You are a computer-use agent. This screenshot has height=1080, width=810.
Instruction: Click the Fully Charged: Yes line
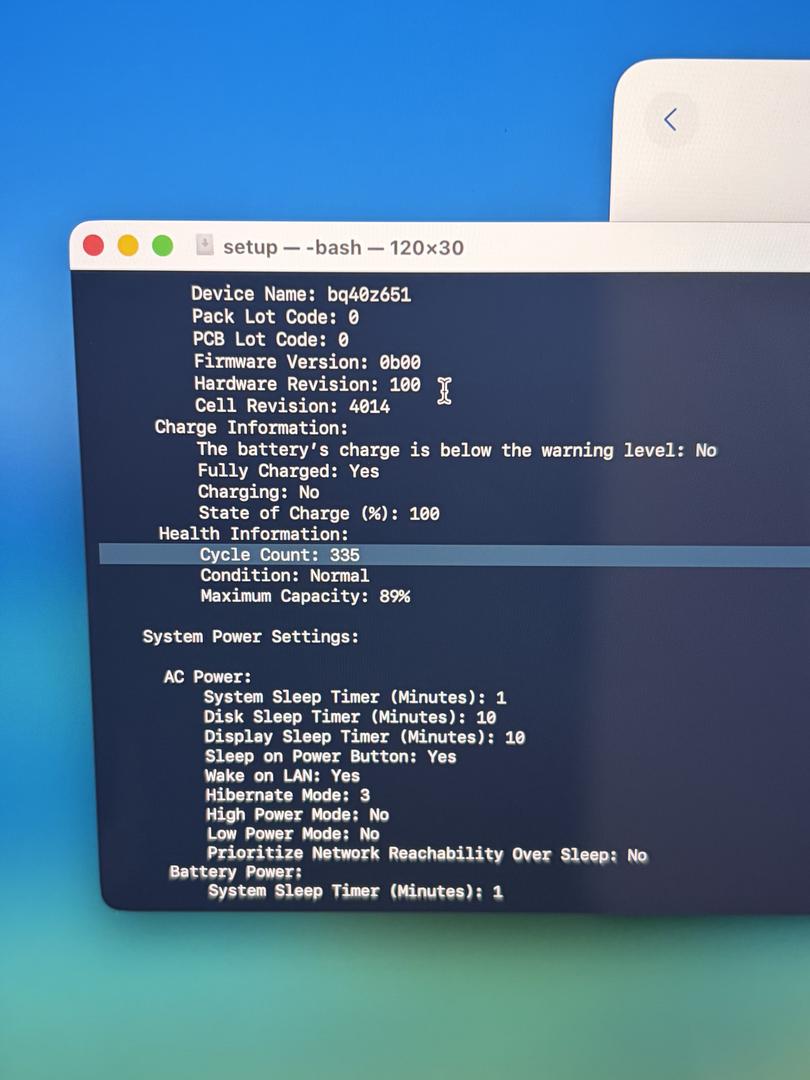click(x=288, y=471)
